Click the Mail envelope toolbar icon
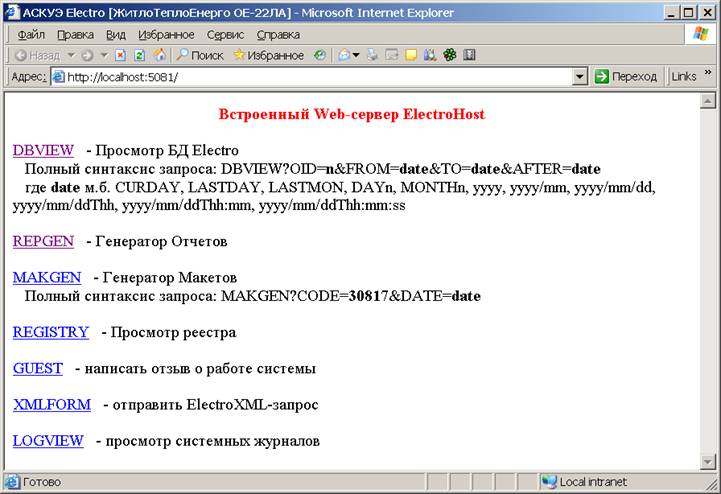721x494 pixels. (x=344, y=56)
